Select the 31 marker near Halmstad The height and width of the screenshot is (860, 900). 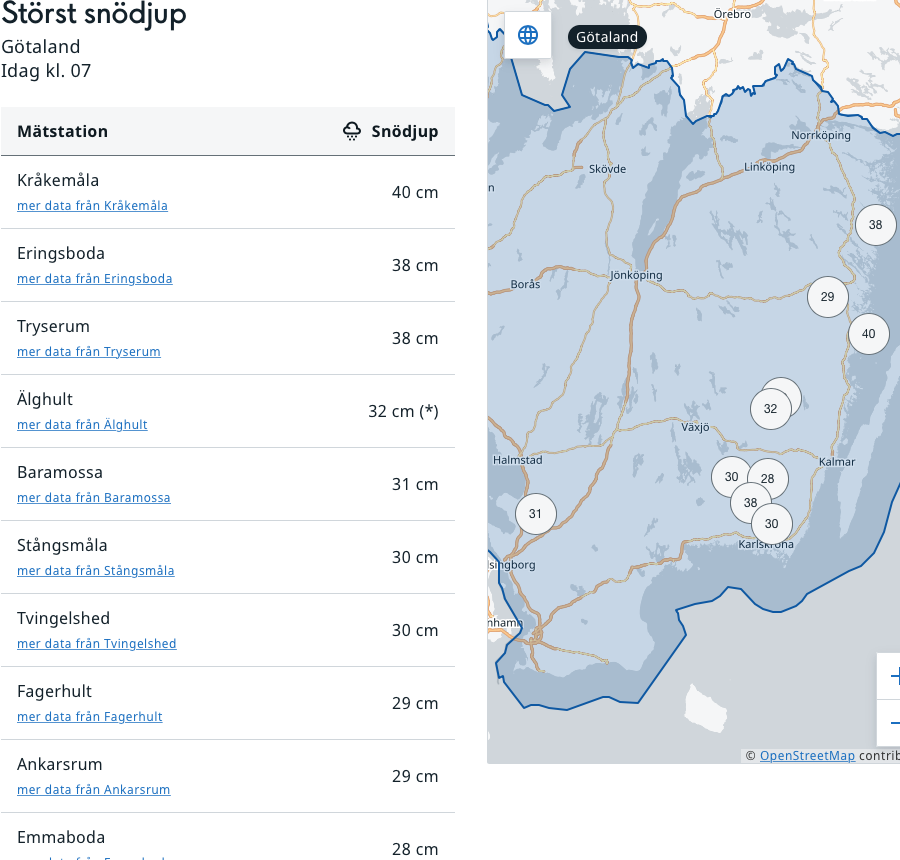coord(535,514)
